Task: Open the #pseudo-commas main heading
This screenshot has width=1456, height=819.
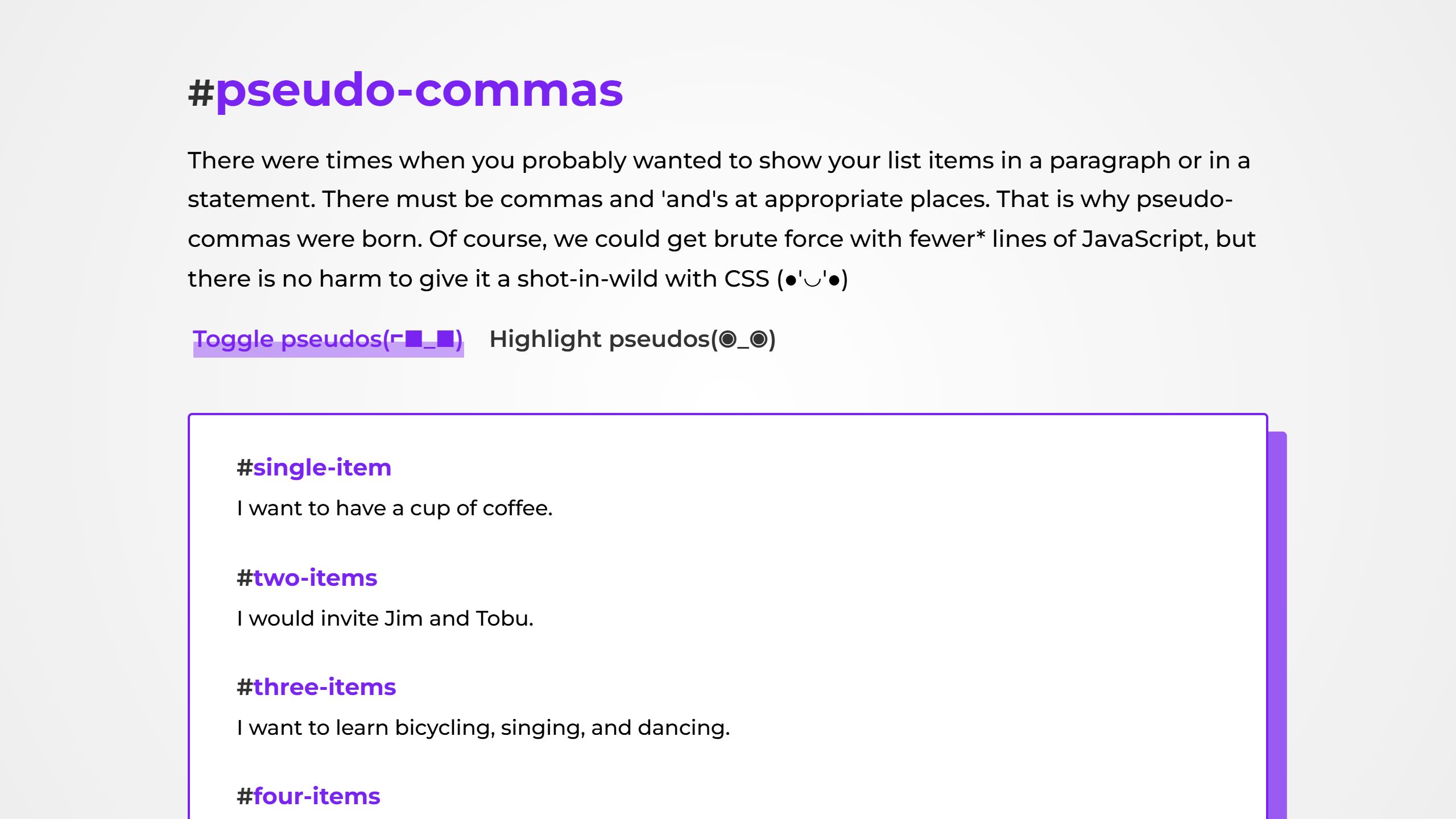Action: pyautogui.click(x=419, y=90)
